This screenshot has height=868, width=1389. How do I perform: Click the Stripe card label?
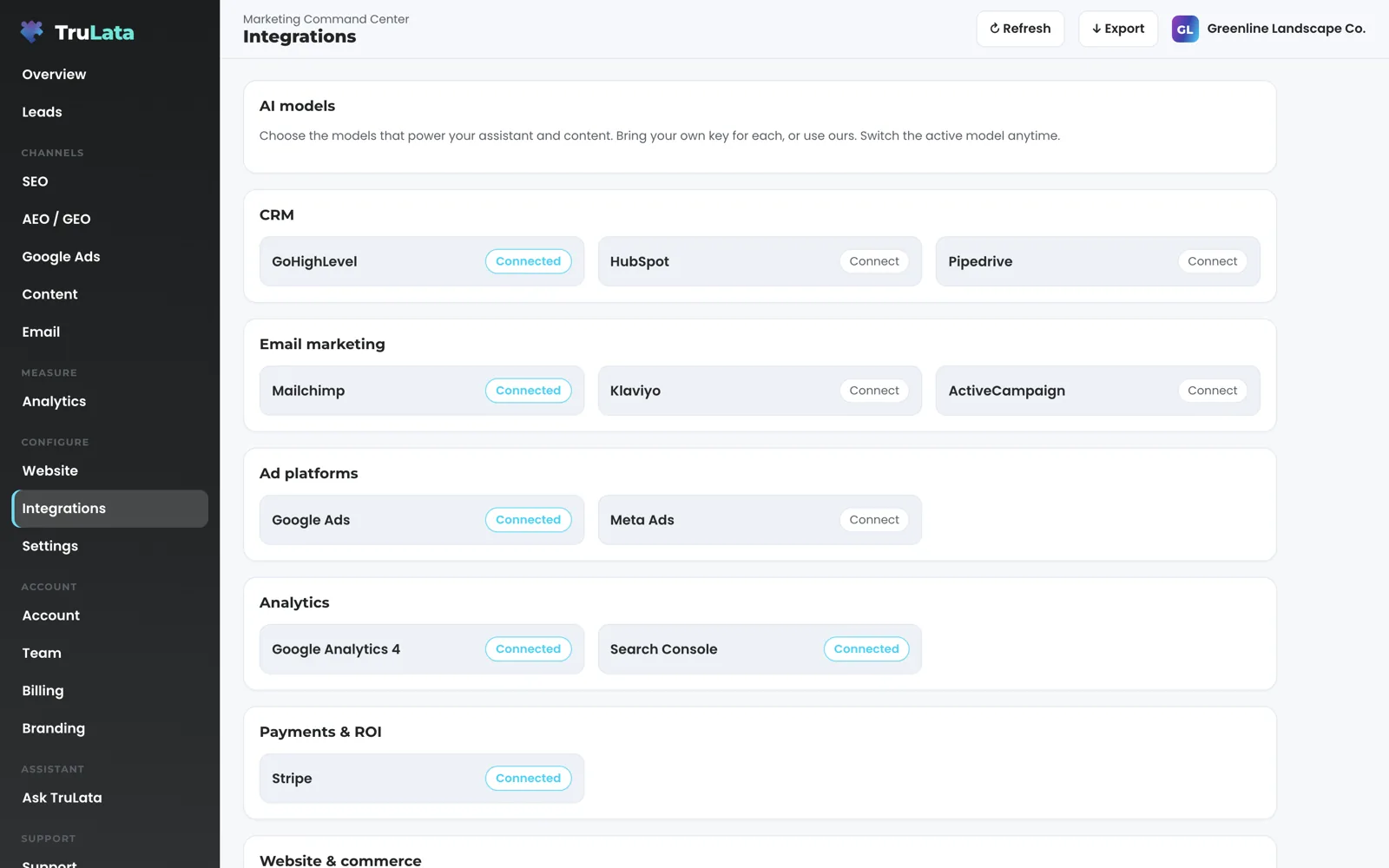point(292,779)
